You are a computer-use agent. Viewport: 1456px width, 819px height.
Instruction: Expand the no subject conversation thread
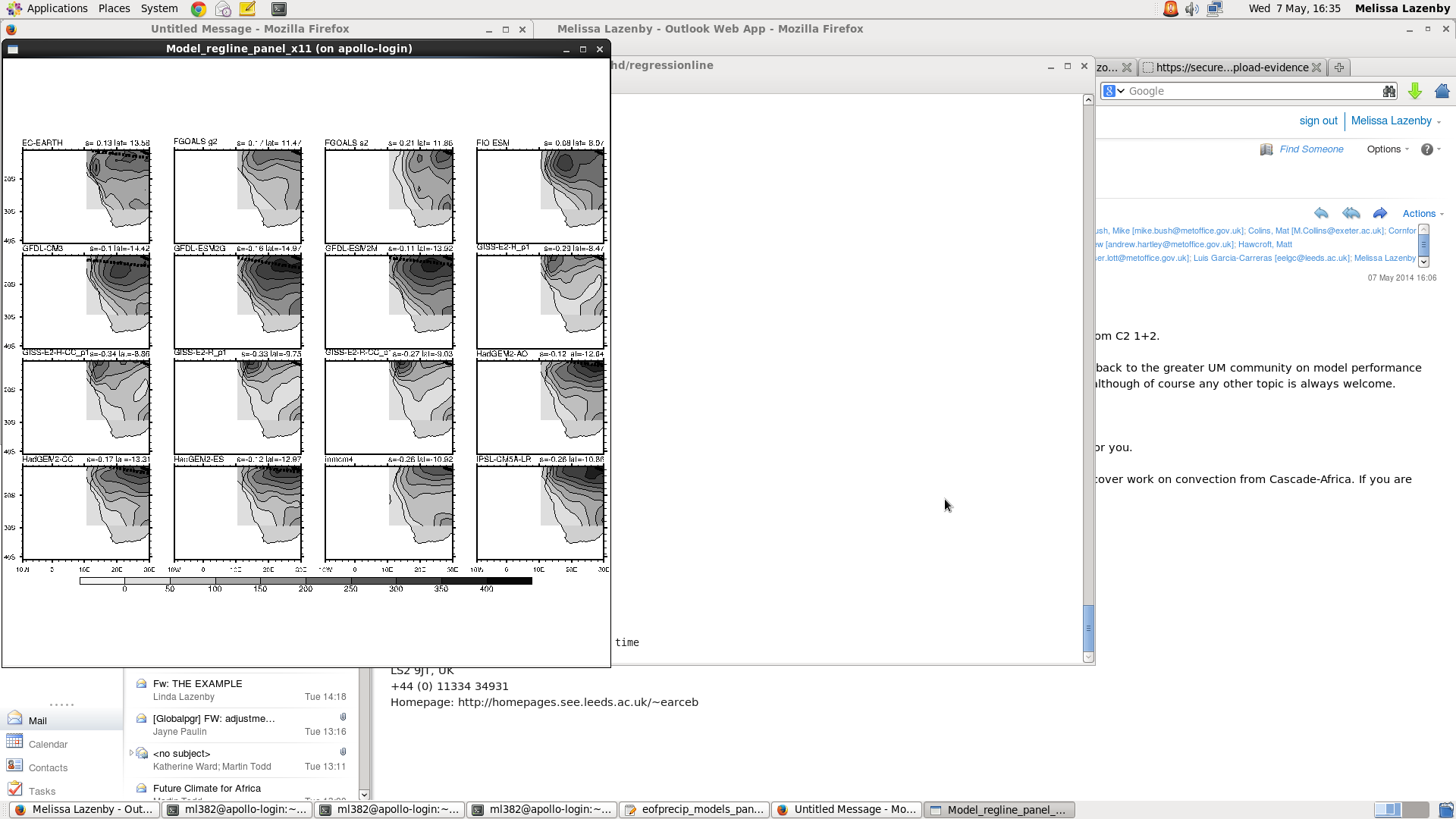pos(131,753)
